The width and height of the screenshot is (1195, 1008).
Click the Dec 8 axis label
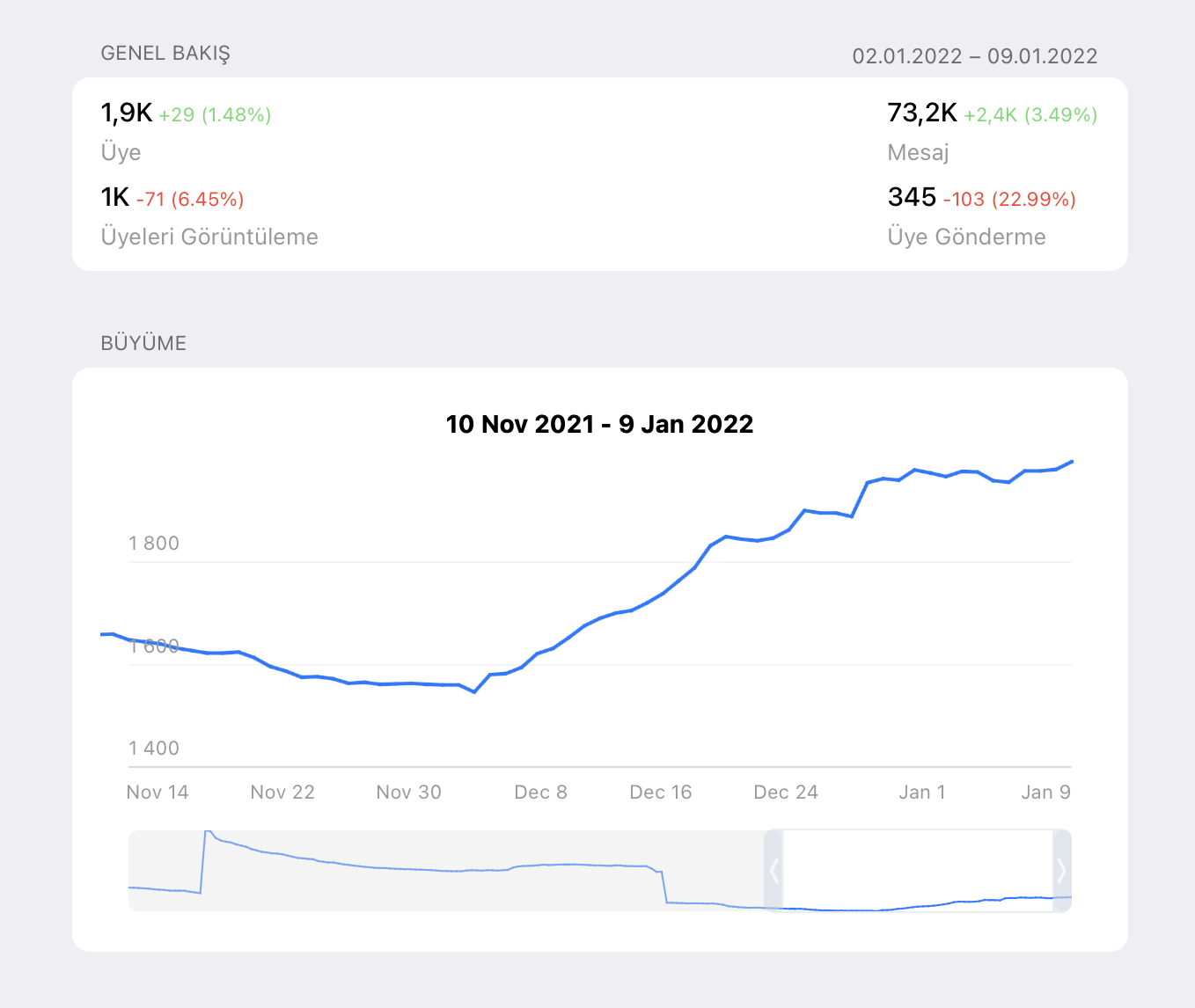[540, 793]
